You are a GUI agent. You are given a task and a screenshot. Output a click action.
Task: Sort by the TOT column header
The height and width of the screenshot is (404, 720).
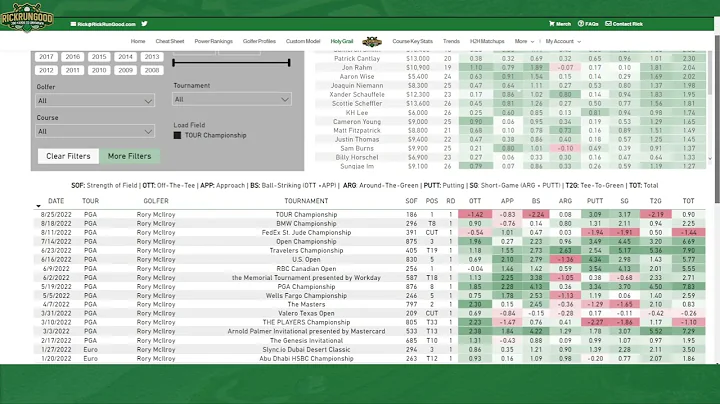coord(688,201)
